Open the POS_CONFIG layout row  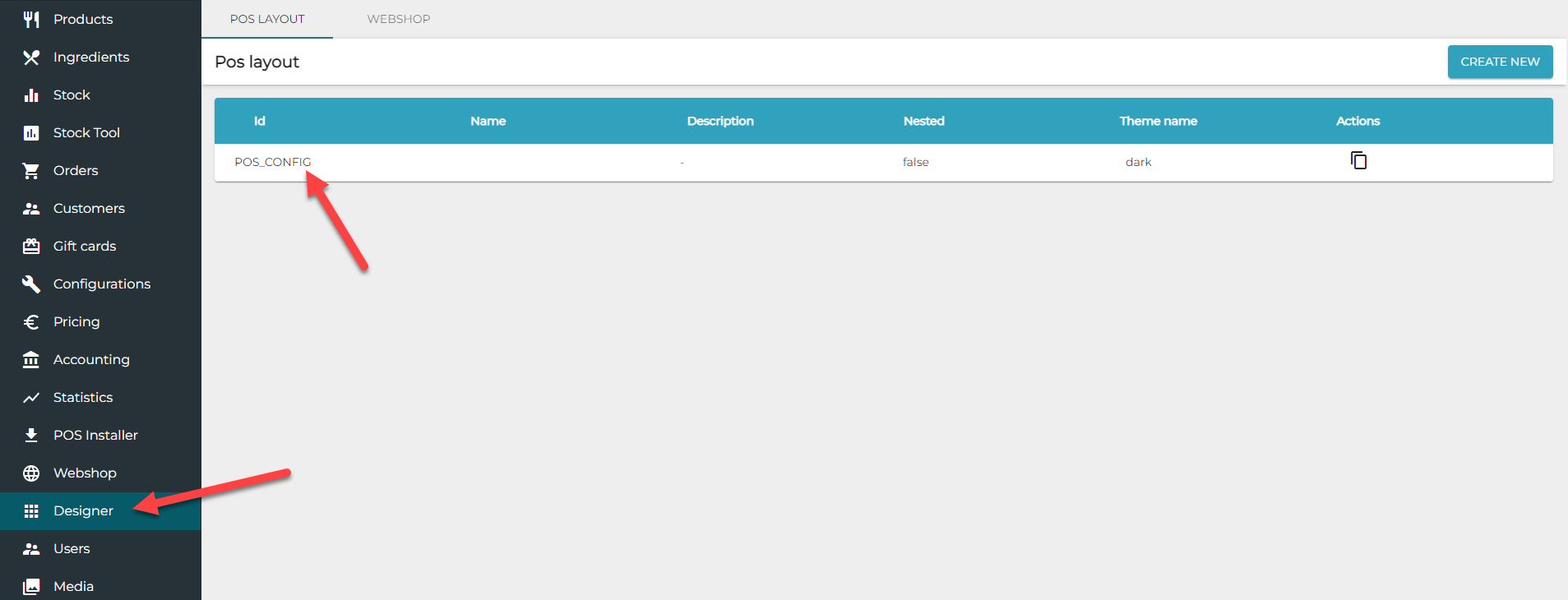pos(273,162)
